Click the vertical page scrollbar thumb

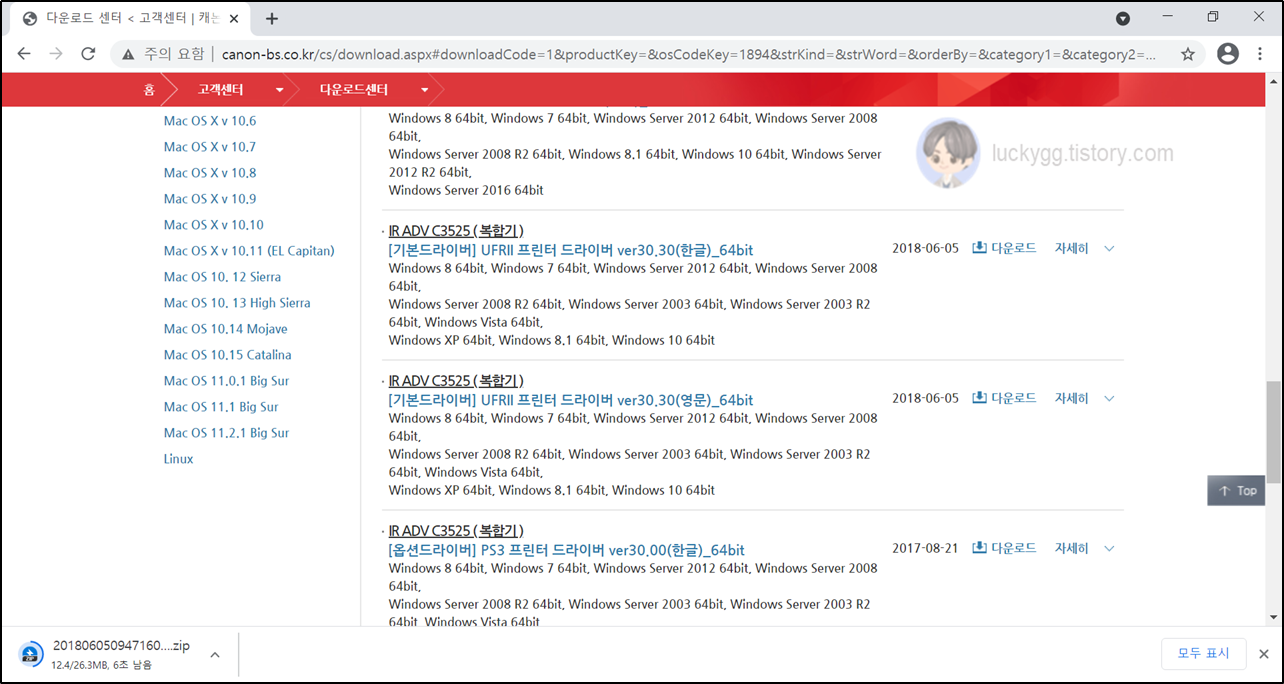[1273, 430]
